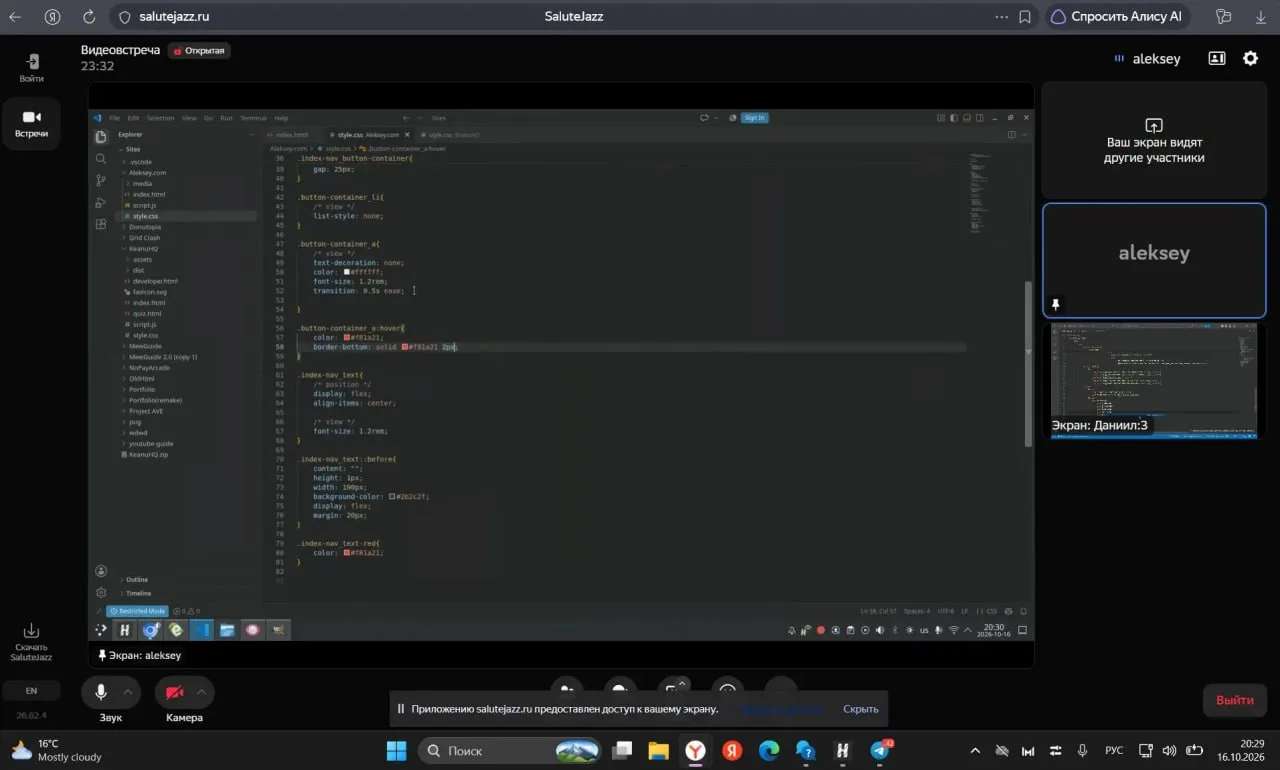
Task: Select developer.html in the Explorer tree
Action: pyautogui.click(x=155, y=281)
